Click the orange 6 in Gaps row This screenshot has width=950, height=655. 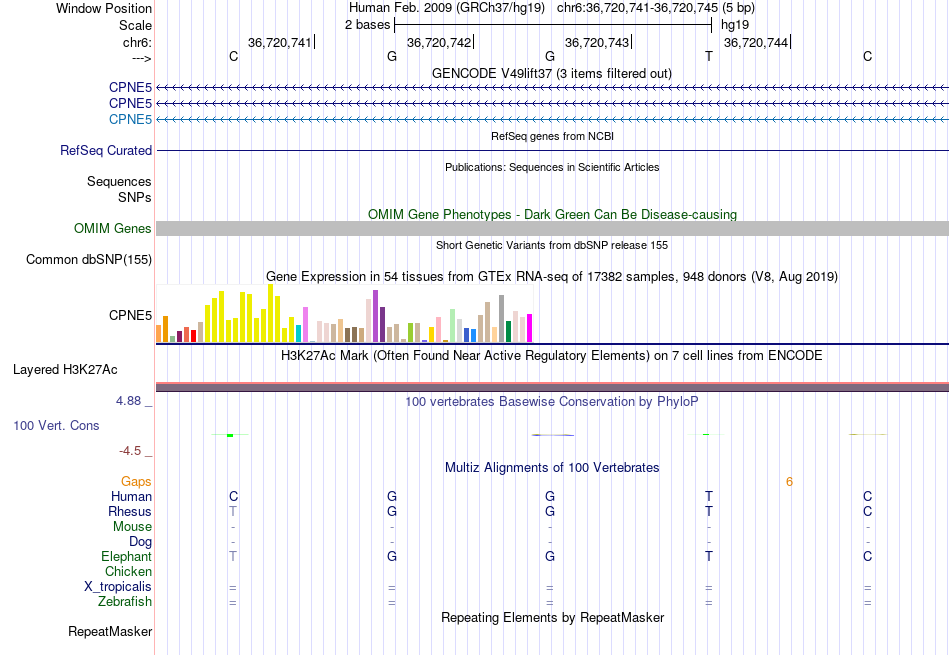tap(789, 482)
